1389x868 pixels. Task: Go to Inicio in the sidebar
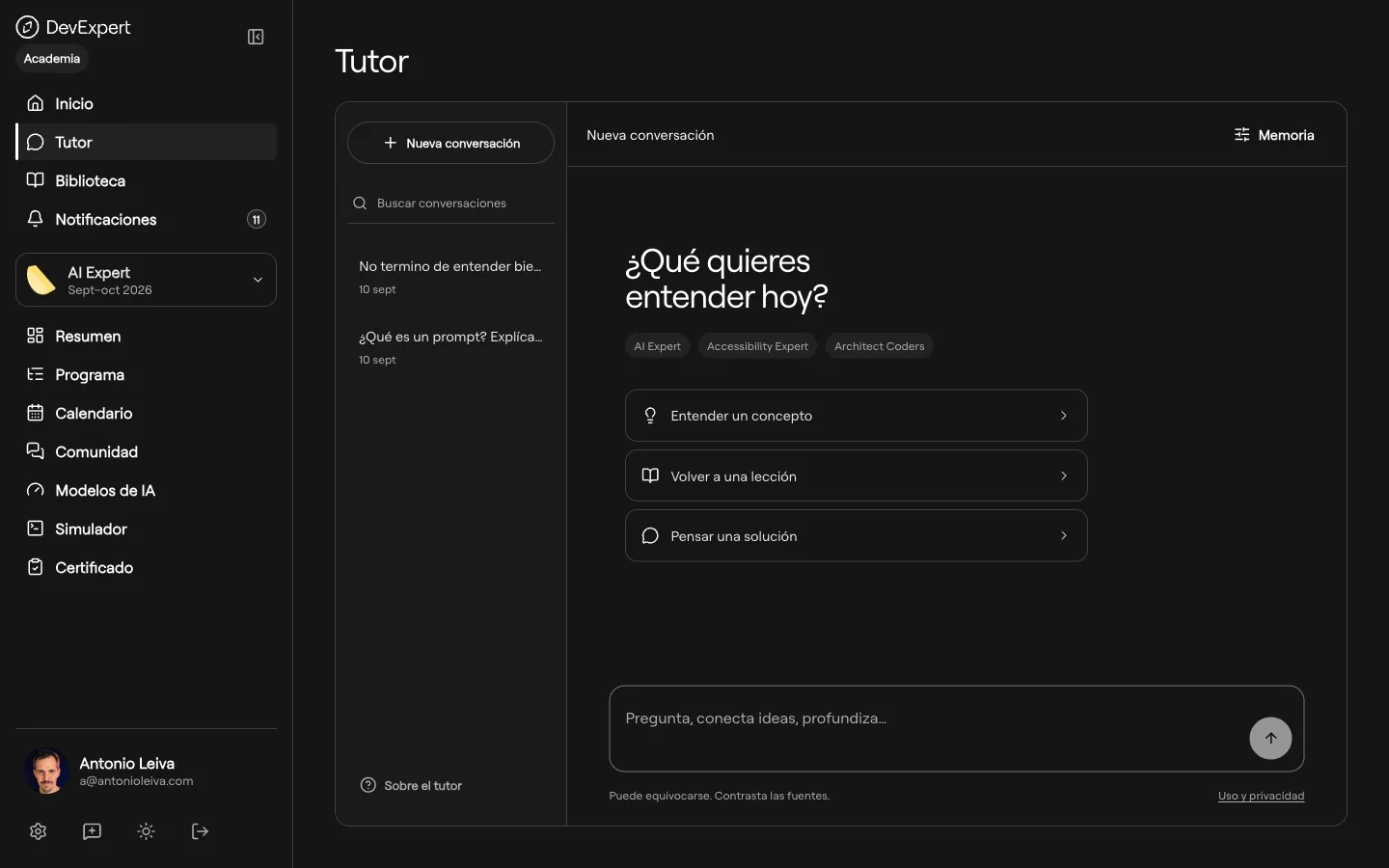pos(147,103)
